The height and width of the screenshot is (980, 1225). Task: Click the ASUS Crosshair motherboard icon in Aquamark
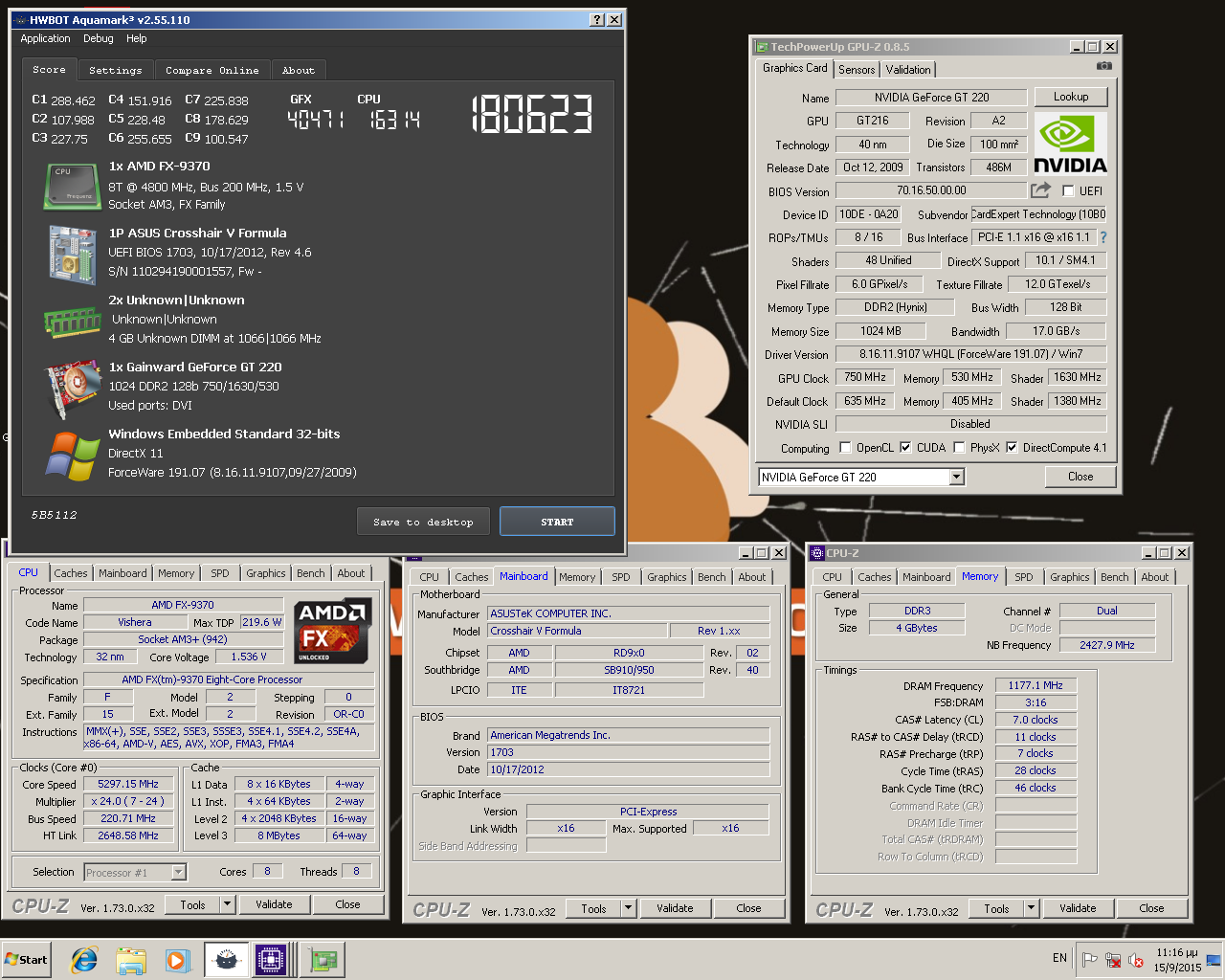(x=72, y=255)
